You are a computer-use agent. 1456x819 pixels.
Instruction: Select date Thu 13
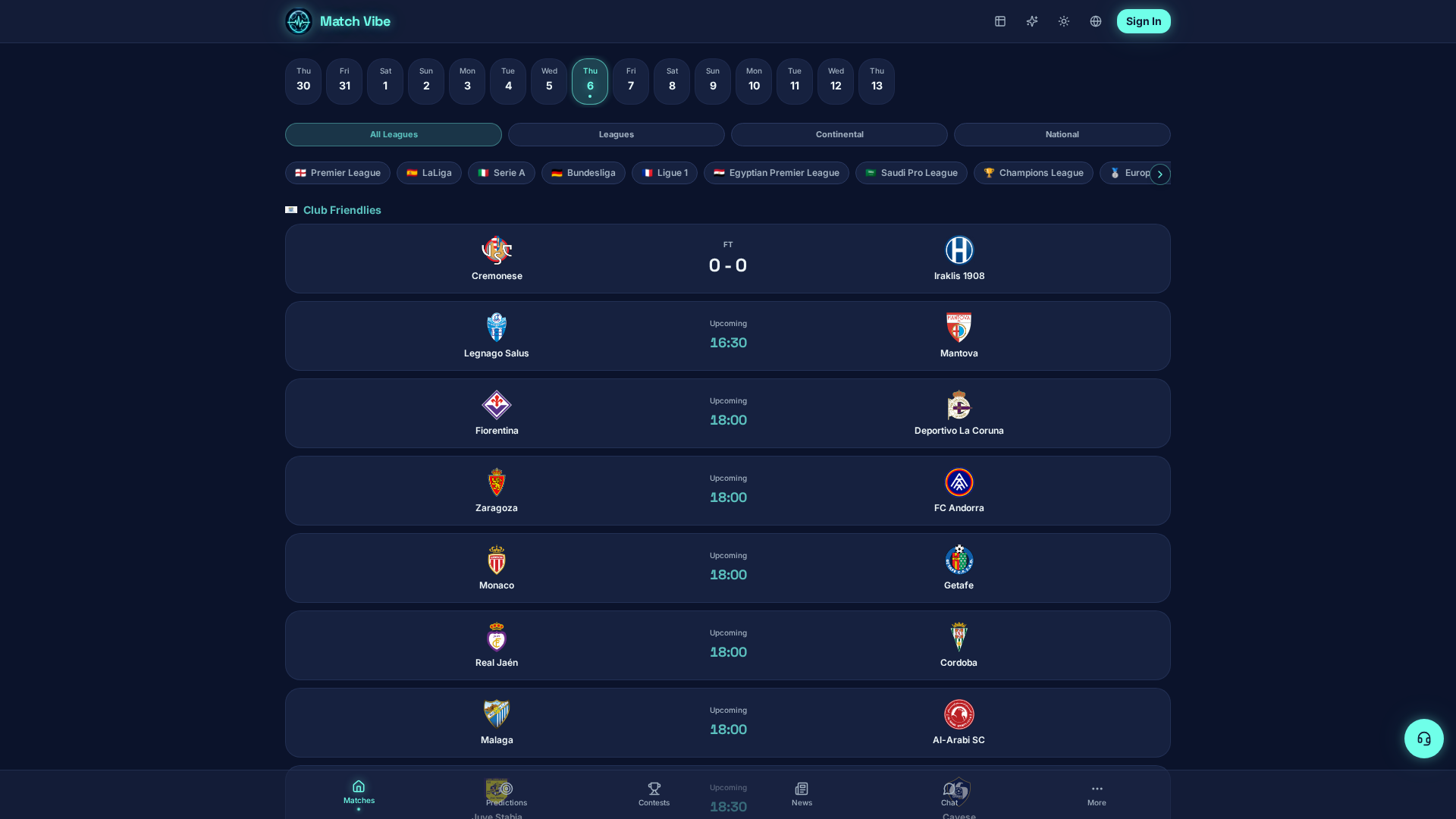tap(877, 81)
